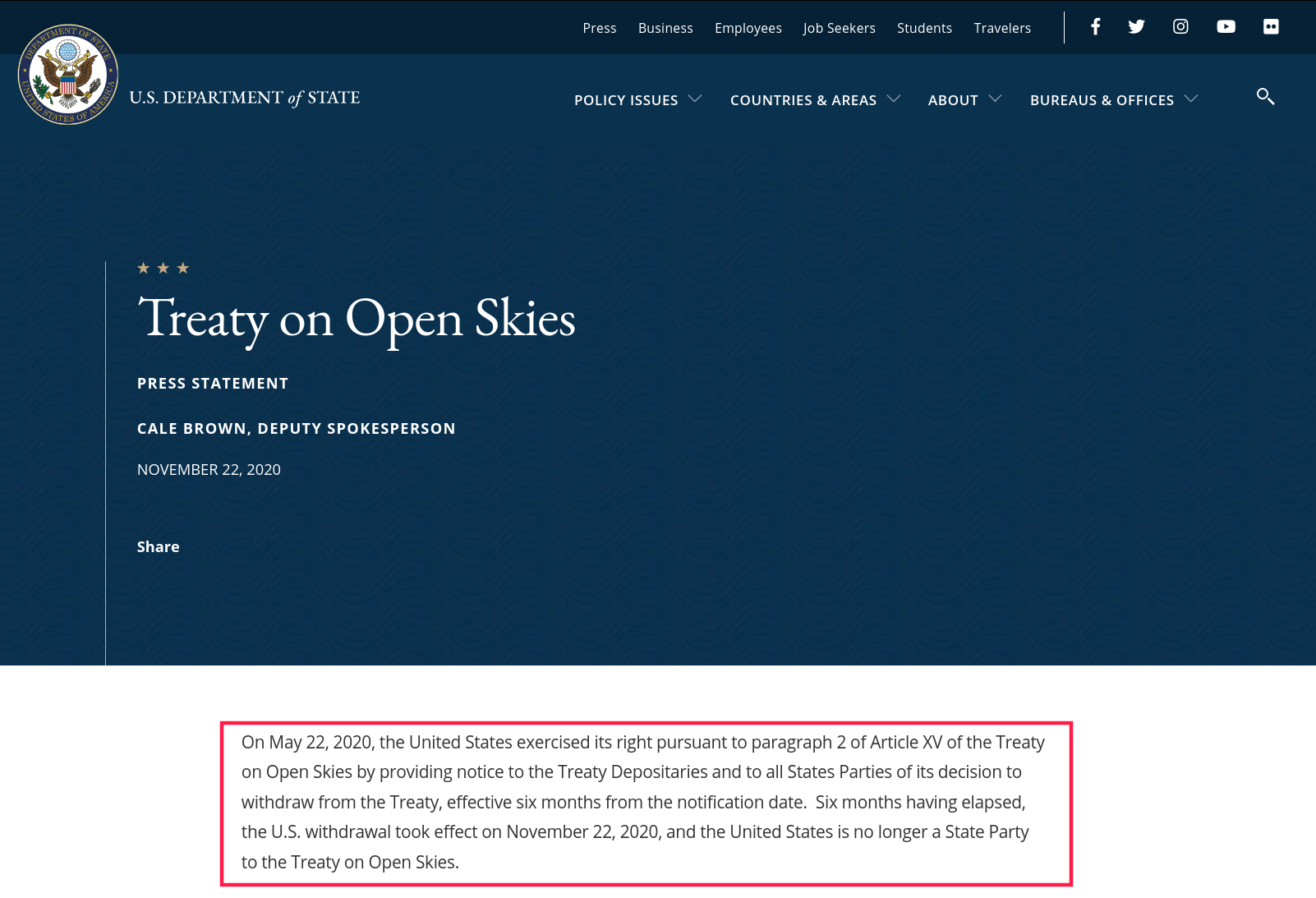
Task: Click the Share label
Action: [x=158, y=547]
